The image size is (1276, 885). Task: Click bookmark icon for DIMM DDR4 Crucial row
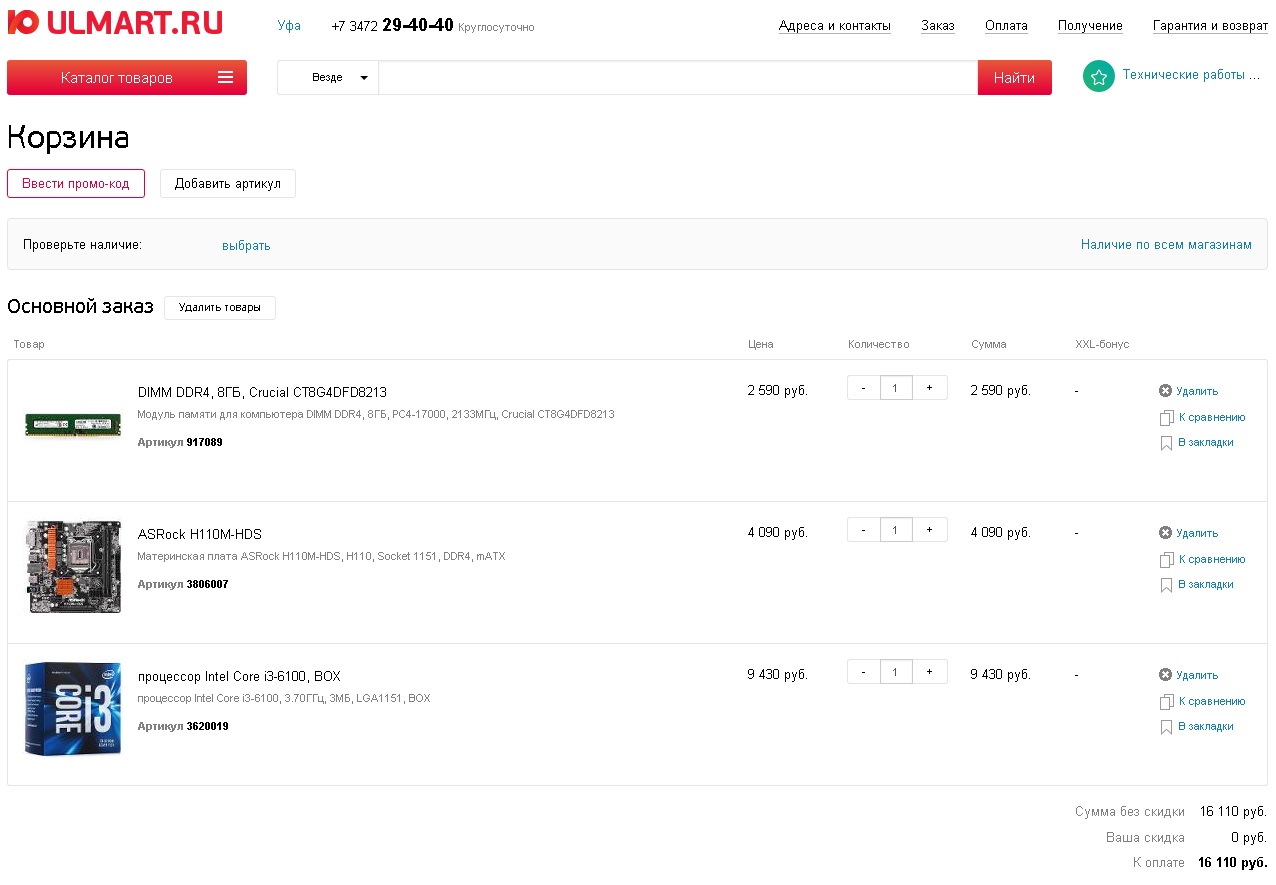coord(1166,443)
